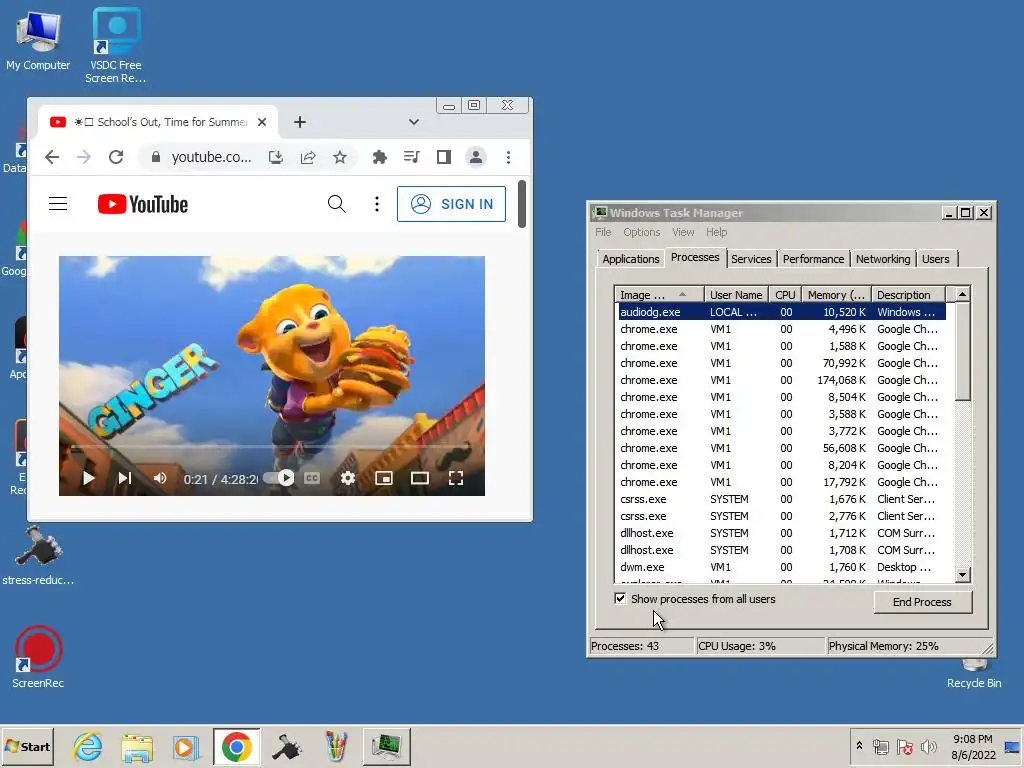Go back in Chrome
Screen dimensions: 1024x768
click(x=52, y=157)
